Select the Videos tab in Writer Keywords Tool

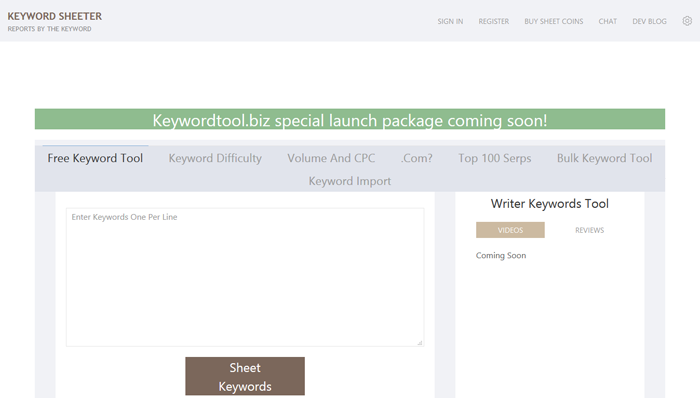510,230
